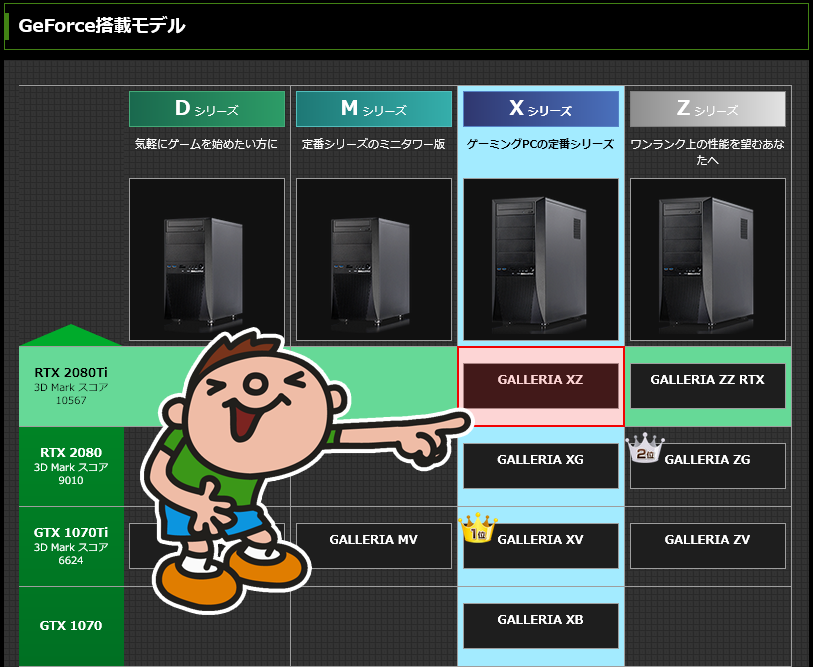Click the M シリーズ header

pyautogui.click(x=374, y=109)
